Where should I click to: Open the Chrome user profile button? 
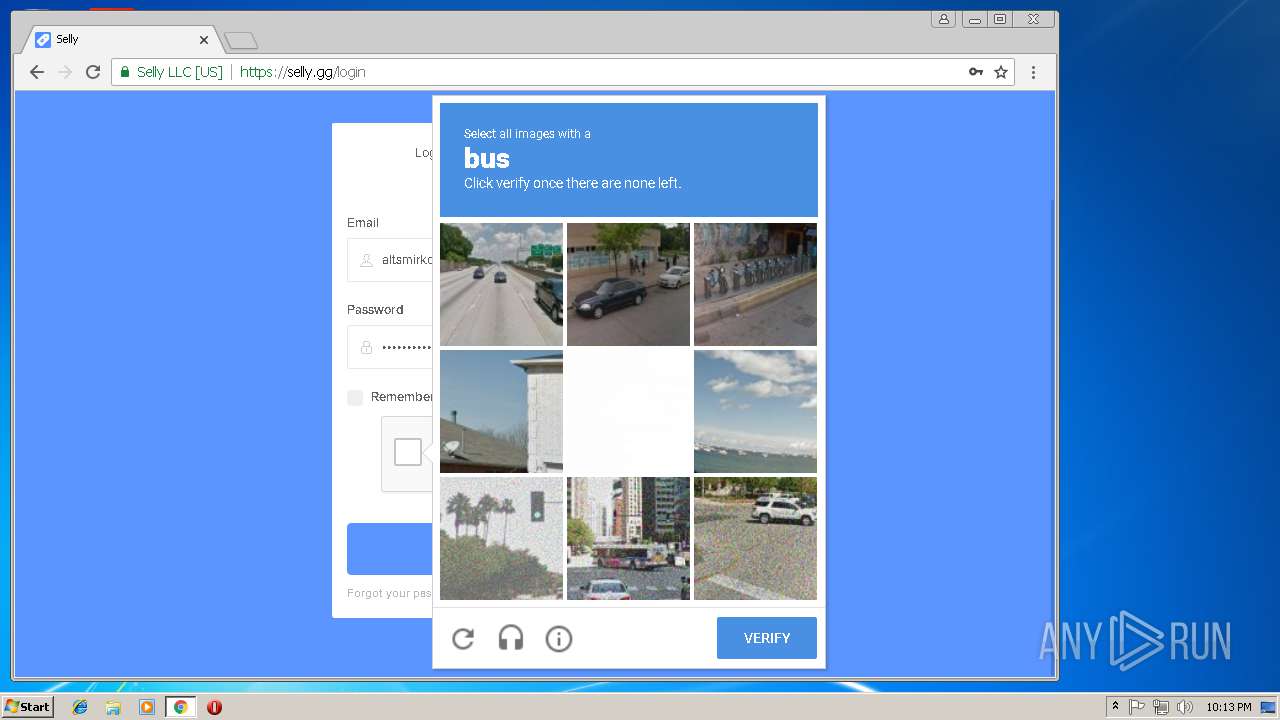[x=944, y=19]
